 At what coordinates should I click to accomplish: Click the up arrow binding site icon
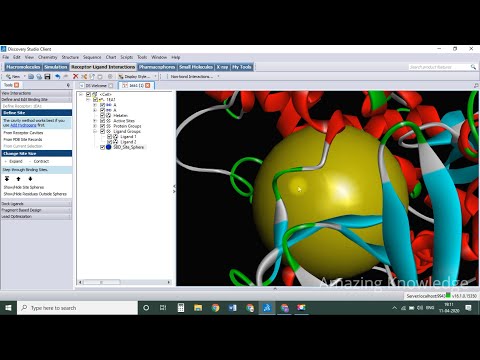tap(19, 179)
